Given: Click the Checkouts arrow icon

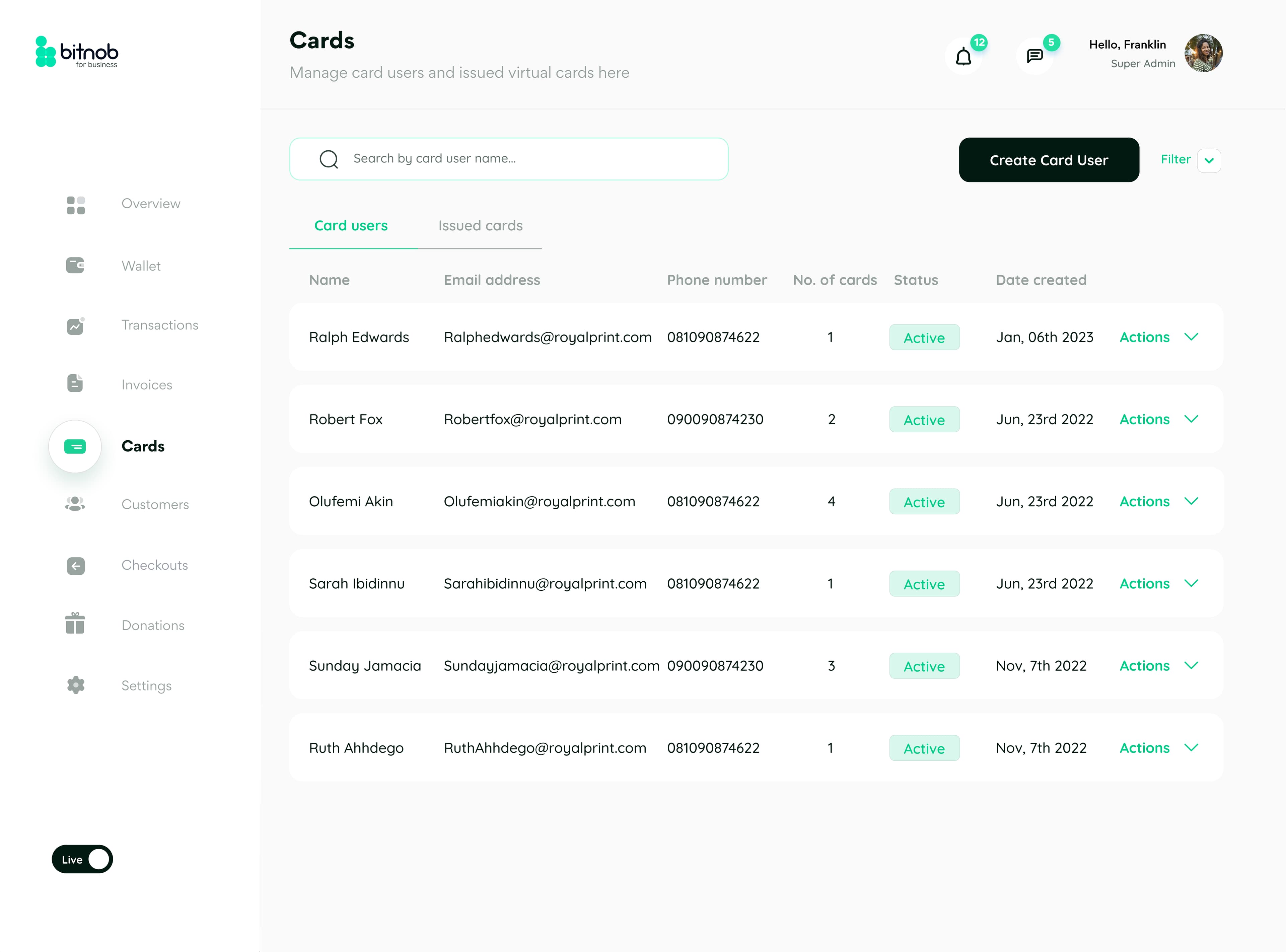Looking at the screenshot, I should (x=75, y=566).
